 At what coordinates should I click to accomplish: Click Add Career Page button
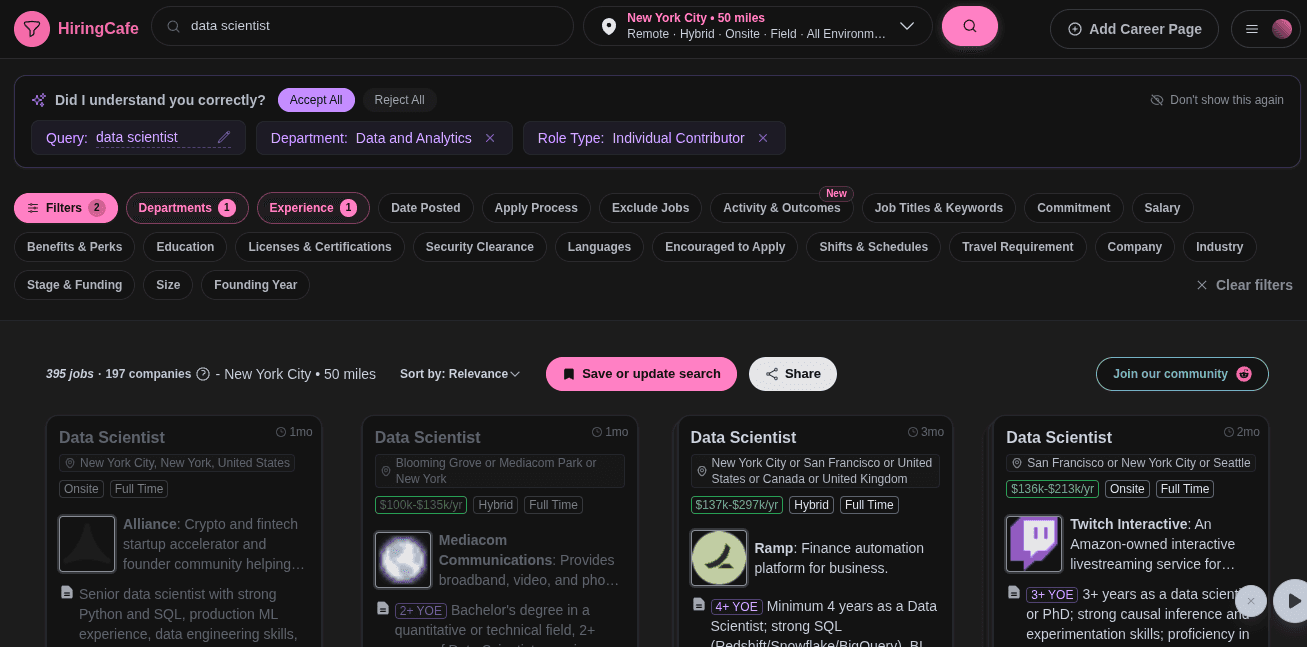[x=1134, y=29]
